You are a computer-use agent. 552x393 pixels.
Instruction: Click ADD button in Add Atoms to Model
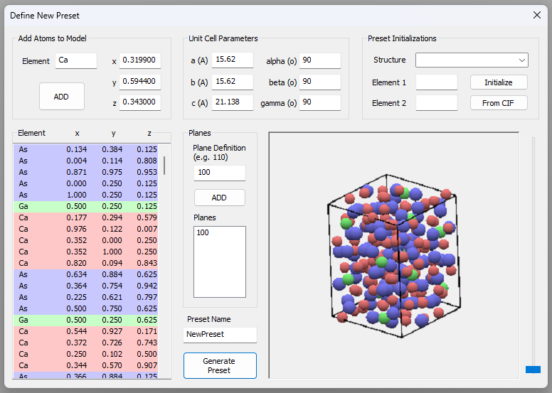click(62, 96)
